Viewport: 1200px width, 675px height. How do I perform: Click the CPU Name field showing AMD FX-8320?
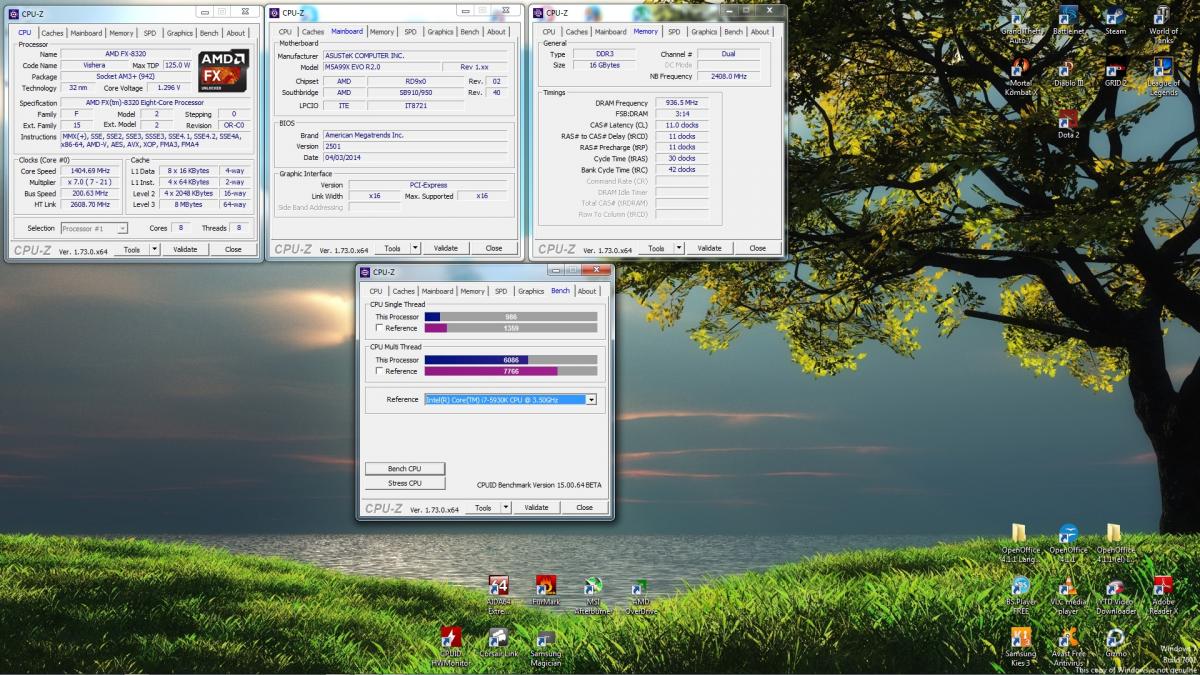124,54
